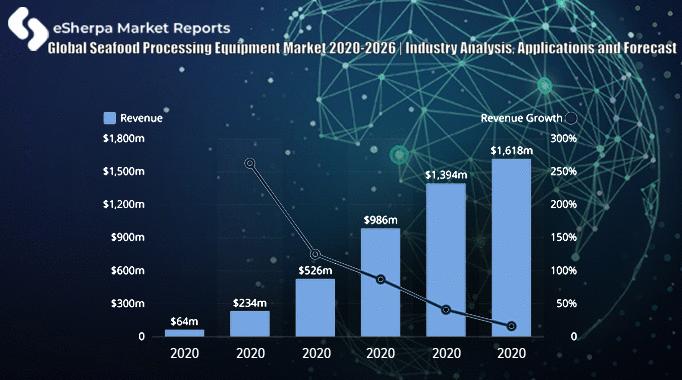Image resolution: width=682 pixels, height=380 pixels.
Task: Select the $234m revenue bar
Action: [x=250, y=323]
